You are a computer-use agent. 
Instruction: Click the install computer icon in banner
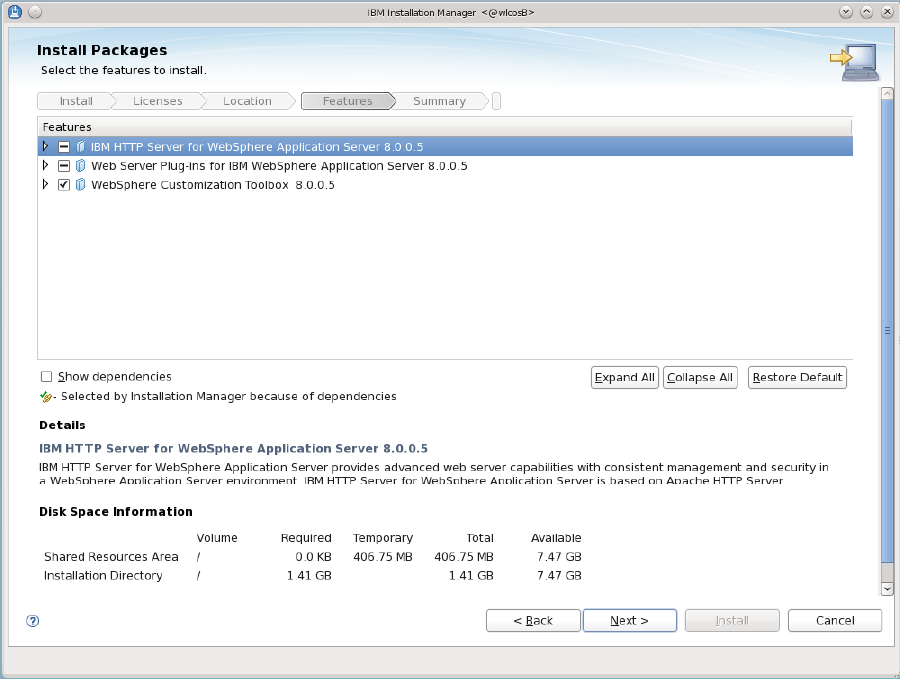855,62
